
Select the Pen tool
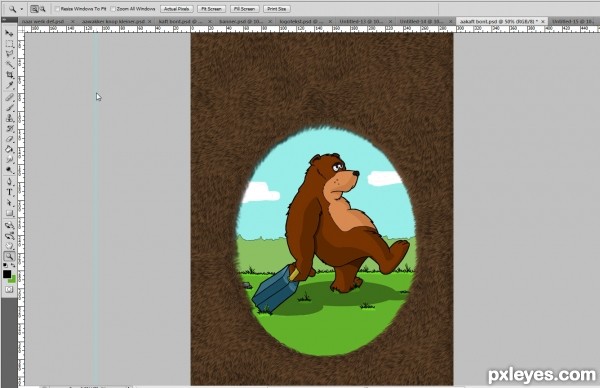tap(9, 182)
